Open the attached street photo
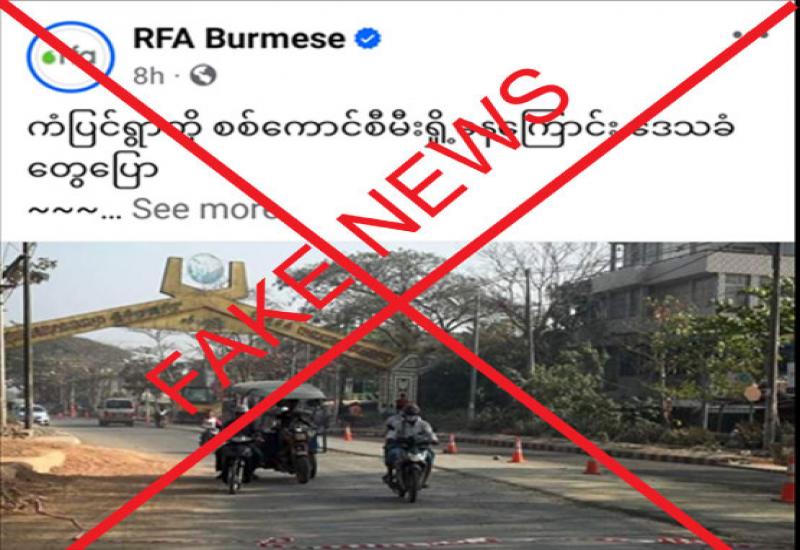The height and width of the screenshot is (550, 800). coord(400,396)
